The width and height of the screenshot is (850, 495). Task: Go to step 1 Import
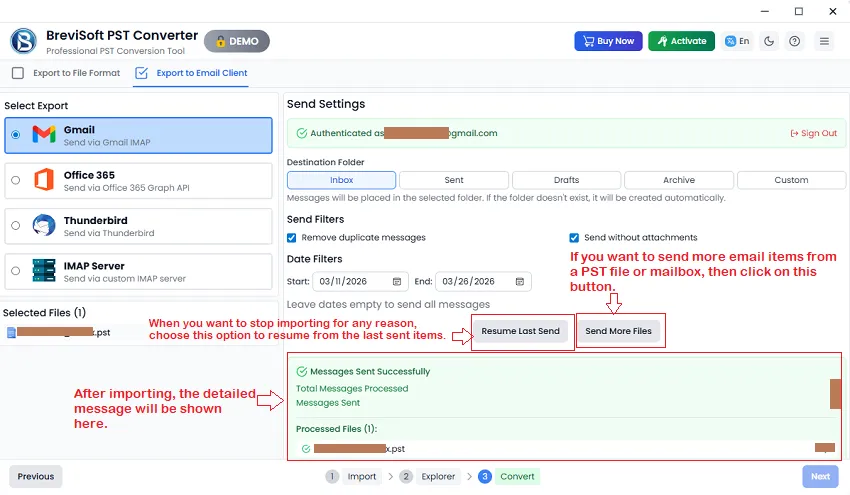pyautogui.click(x=352, y=477)
